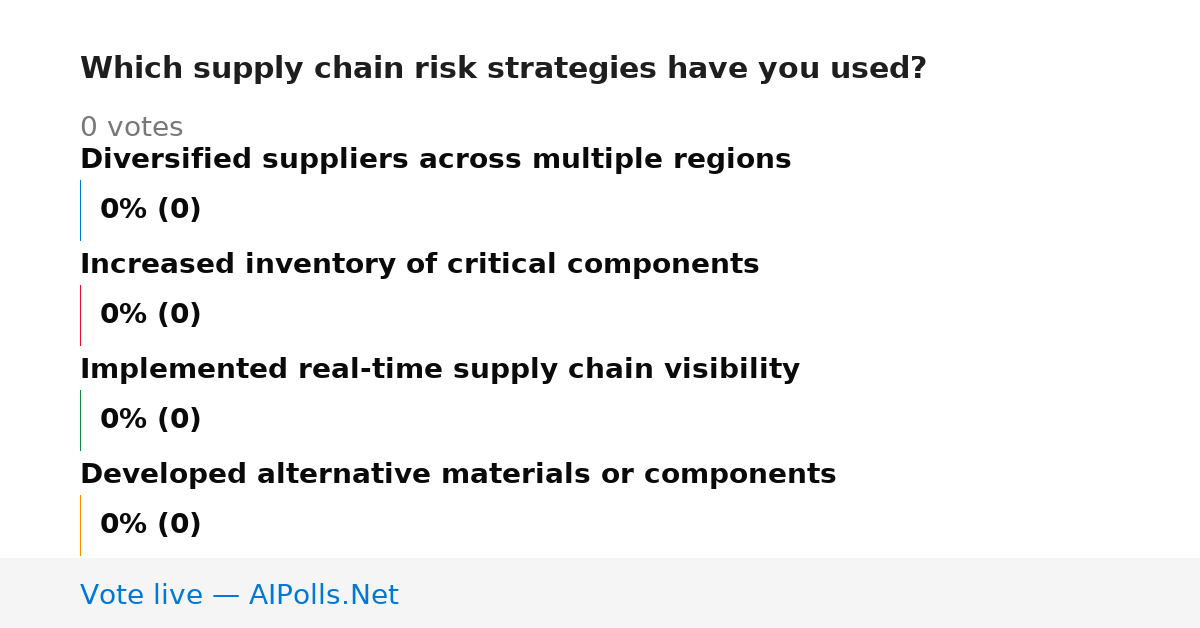Image resolution: width=1200 pixels, height=628 pixels.
Task: Click the (0) vote count under Increased inventory
Action: [179, 315]
